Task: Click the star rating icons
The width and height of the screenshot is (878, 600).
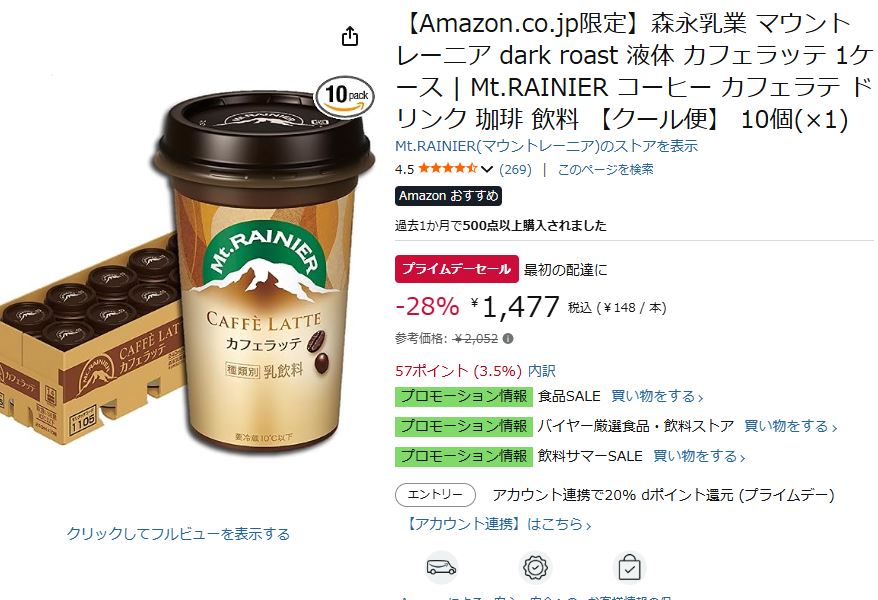Action: coord(447,168)
